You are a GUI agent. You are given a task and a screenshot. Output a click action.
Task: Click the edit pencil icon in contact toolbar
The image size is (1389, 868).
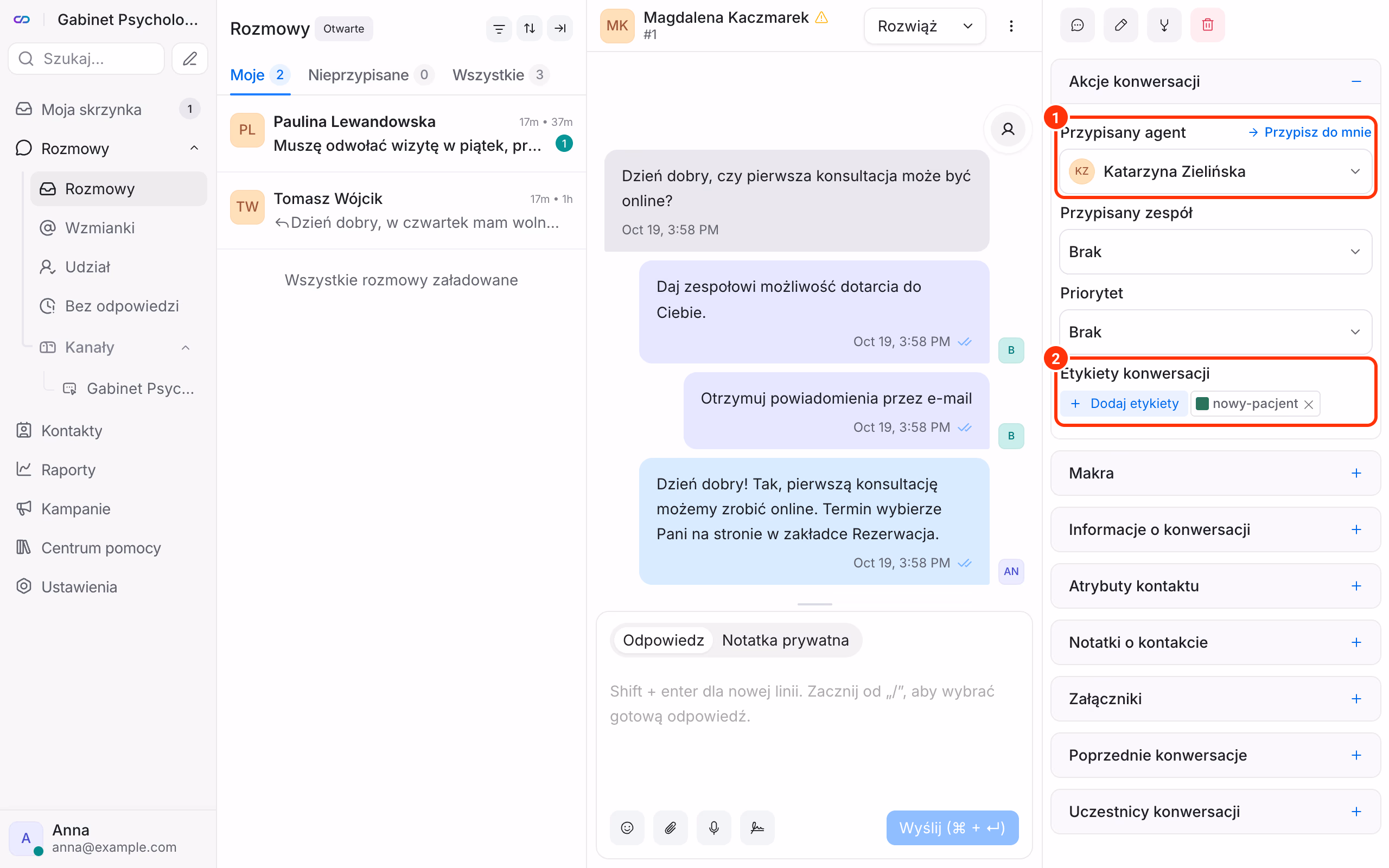click(1120, 25)
